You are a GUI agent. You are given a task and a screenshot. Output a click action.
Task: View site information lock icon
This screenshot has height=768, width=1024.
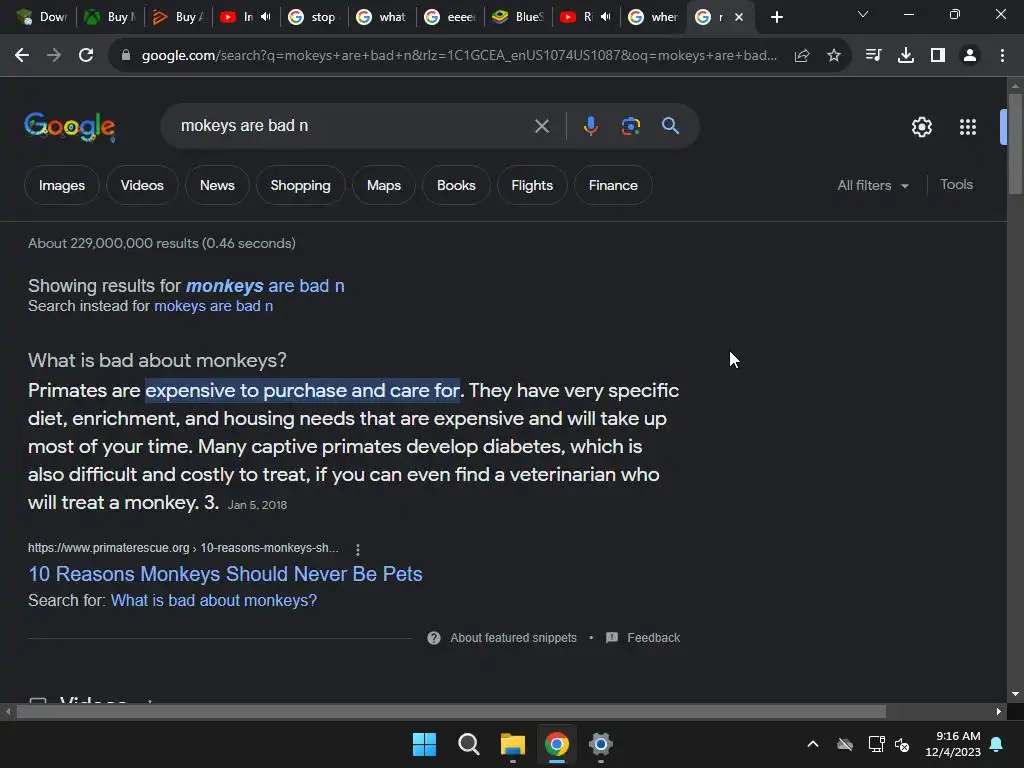126,56
